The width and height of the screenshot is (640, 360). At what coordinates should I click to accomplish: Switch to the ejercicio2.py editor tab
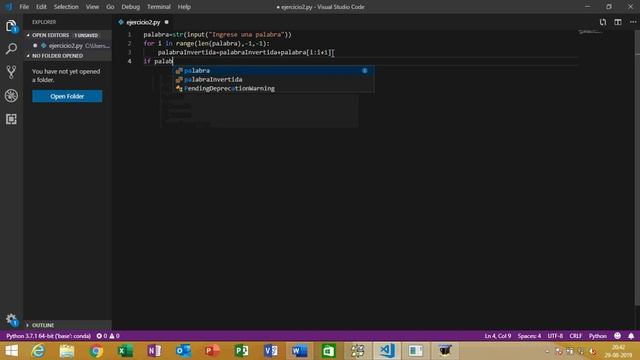point(143,22)
